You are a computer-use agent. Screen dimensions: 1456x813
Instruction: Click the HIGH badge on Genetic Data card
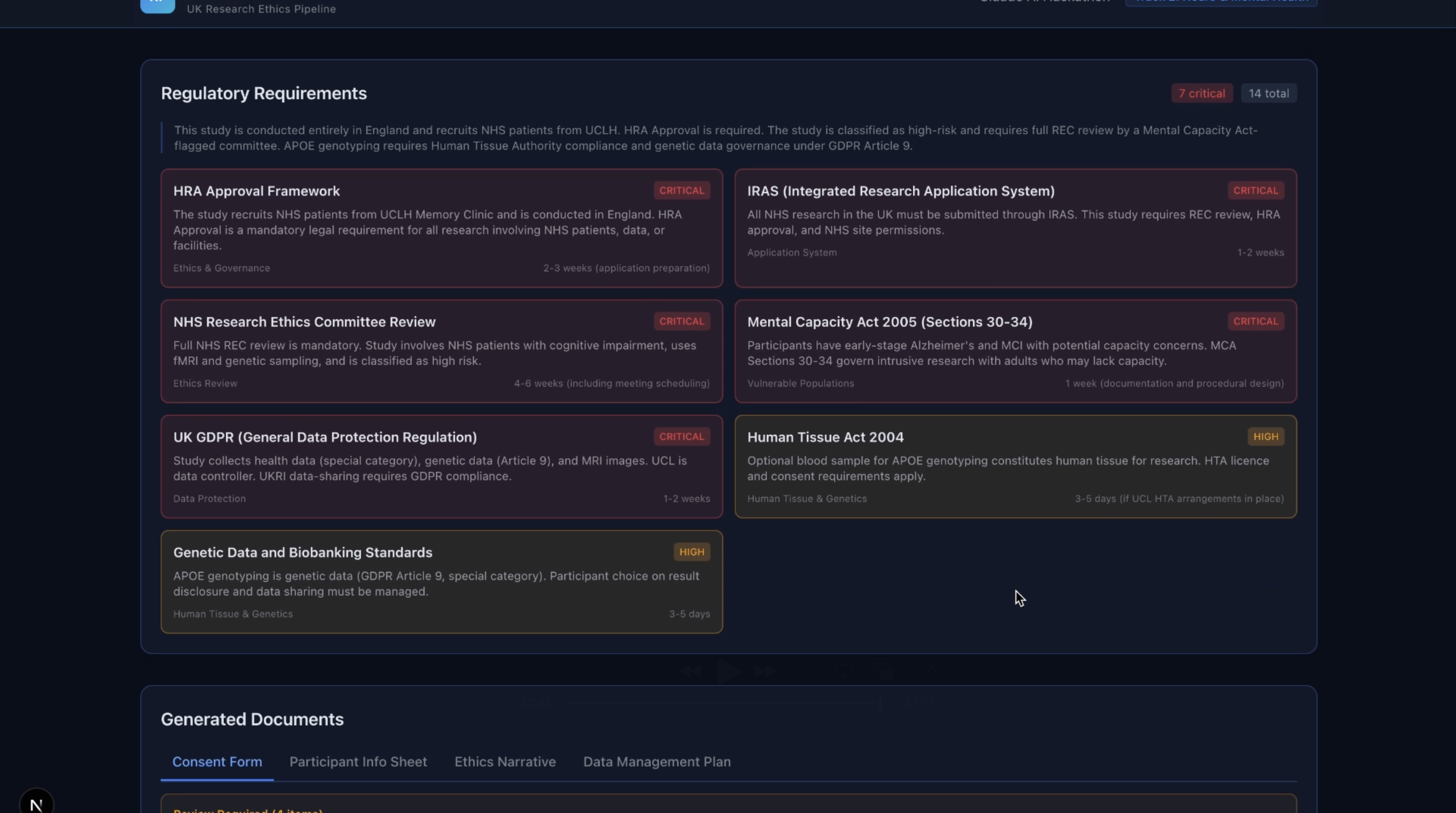[x=691, y=552]
